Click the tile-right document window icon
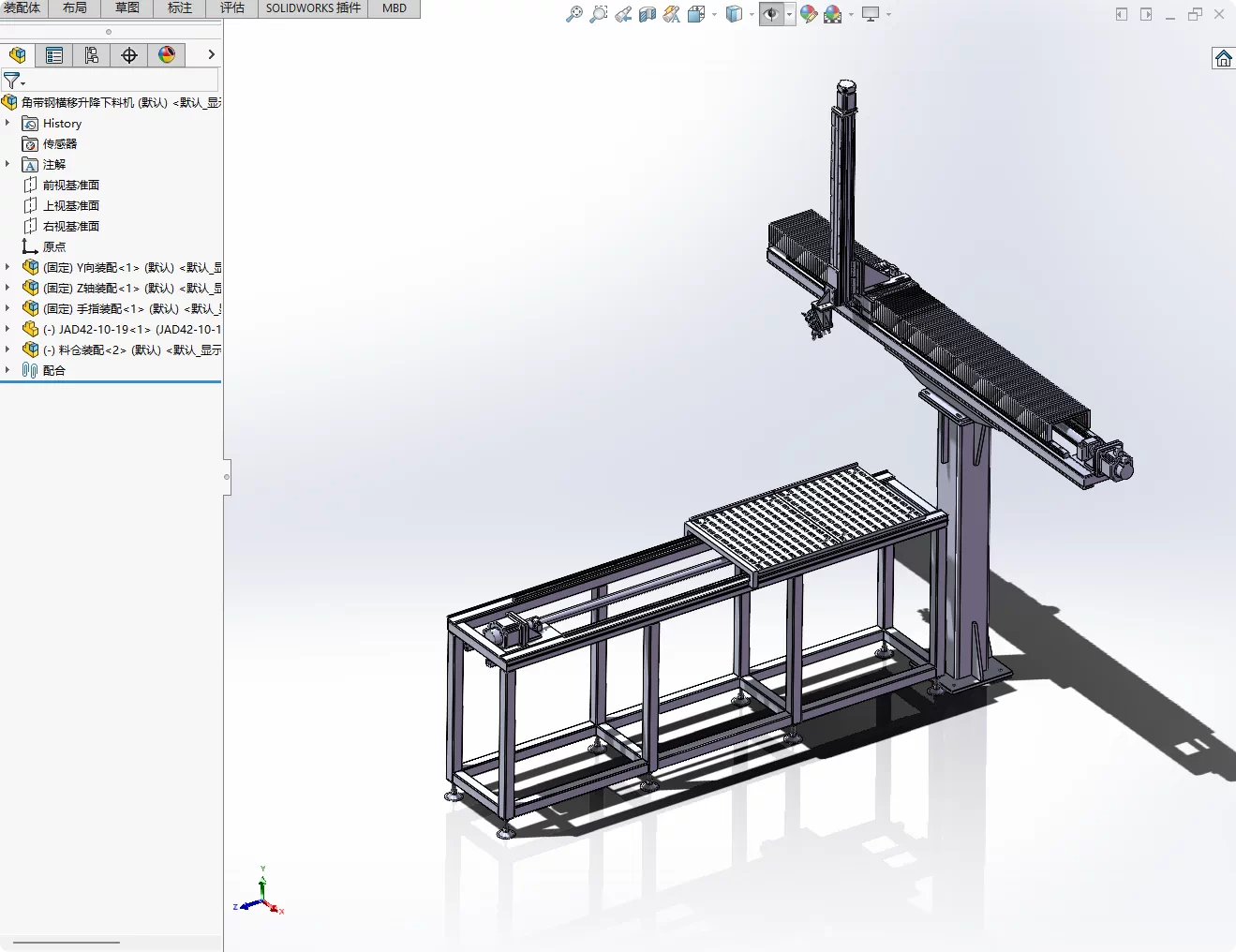The width and height of the screenshot is (1236, 952). coord(1146,14)
